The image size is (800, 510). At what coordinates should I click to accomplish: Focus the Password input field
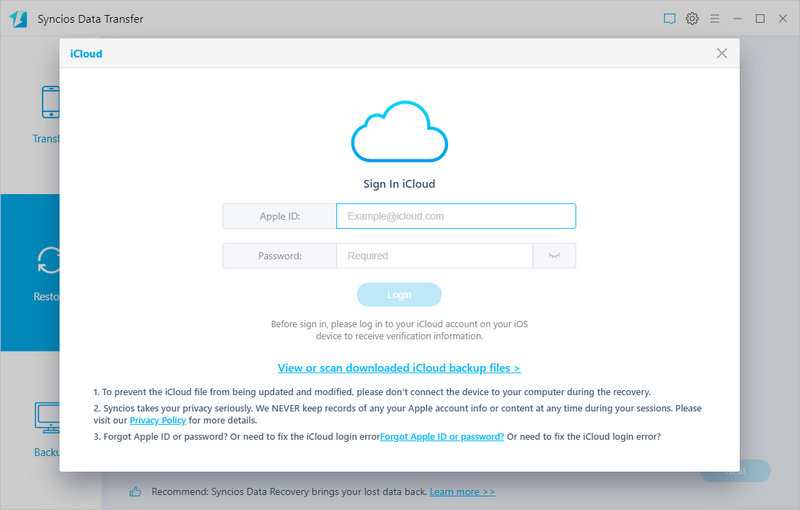[x=434, y=256]
